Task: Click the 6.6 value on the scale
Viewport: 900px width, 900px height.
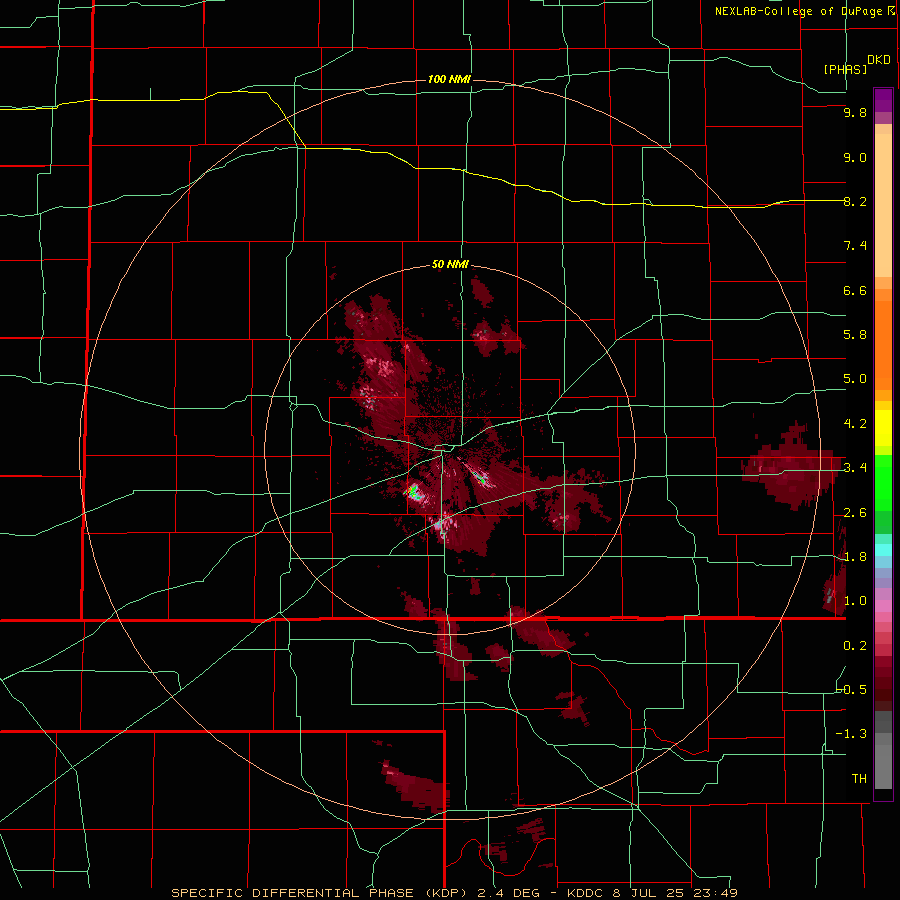Action: (x=855, y=291)
